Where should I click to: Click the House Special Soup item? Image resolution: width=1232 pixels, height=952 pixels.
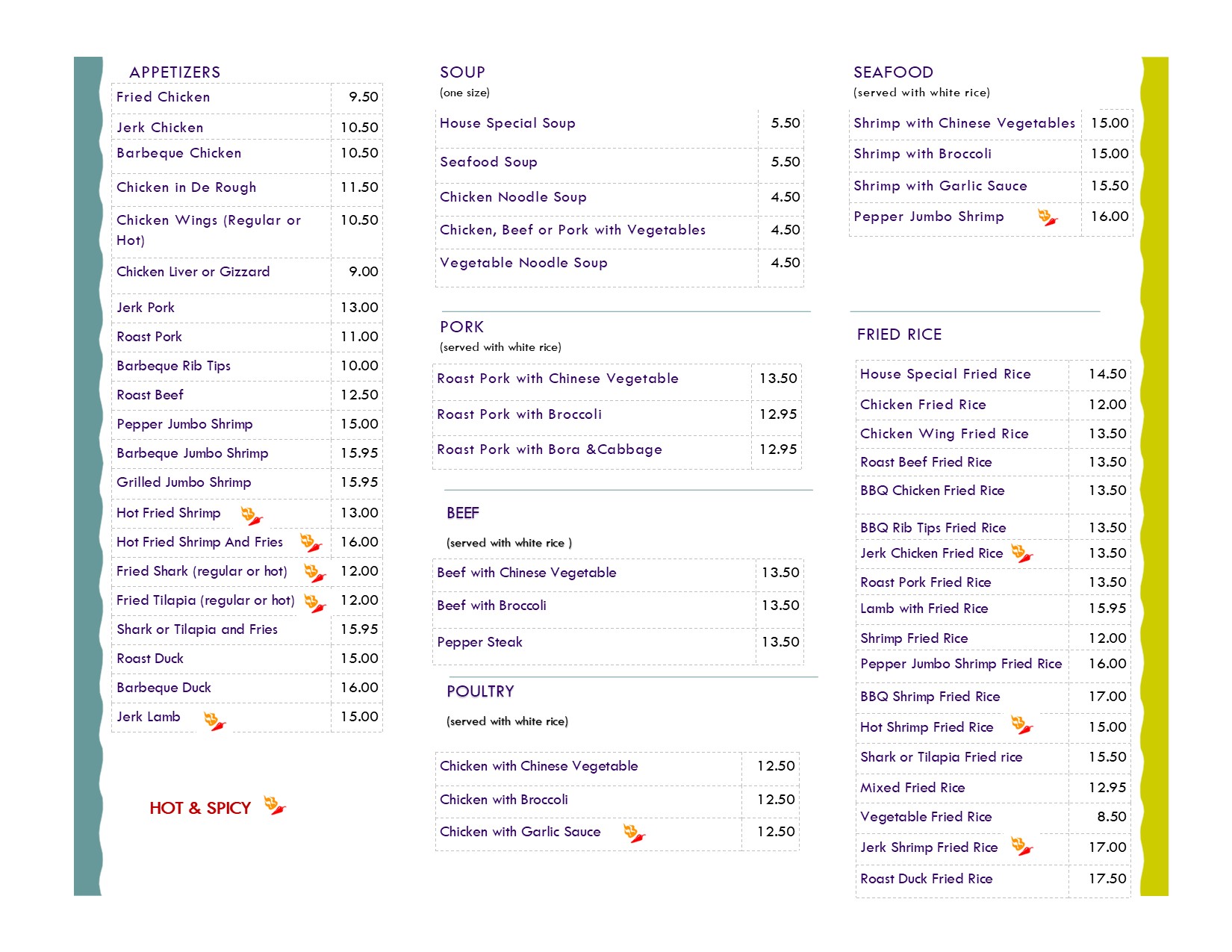click(507, 123)
